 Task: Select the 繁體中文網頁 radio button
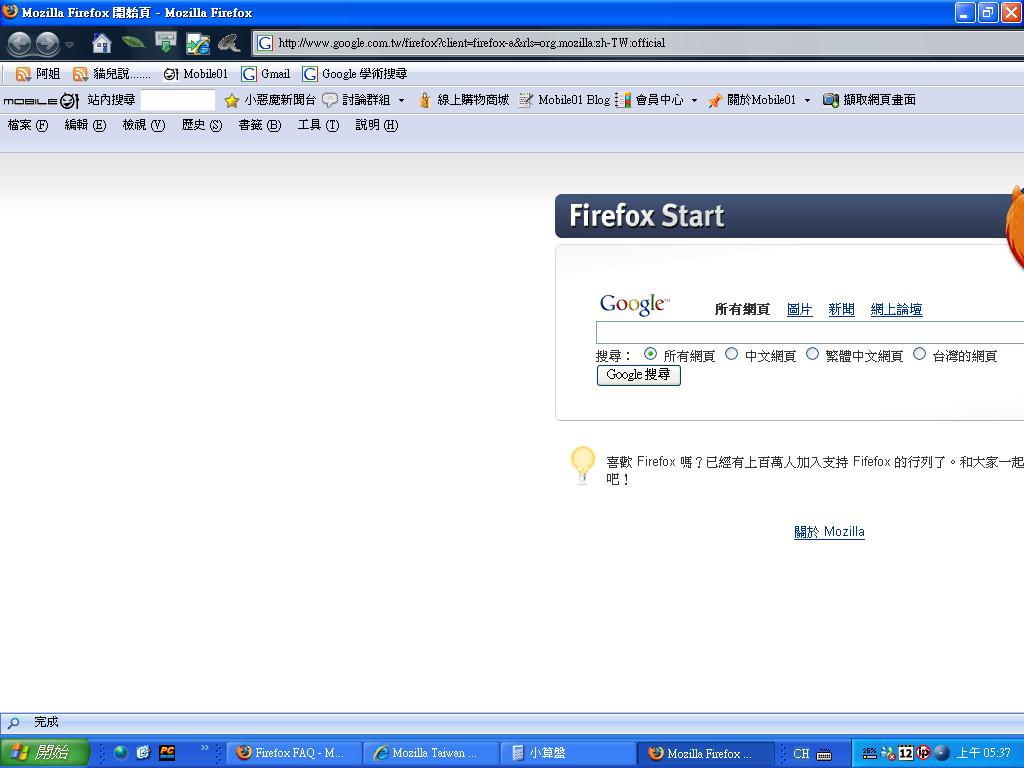pyautogui.click(x=812, y=354)
